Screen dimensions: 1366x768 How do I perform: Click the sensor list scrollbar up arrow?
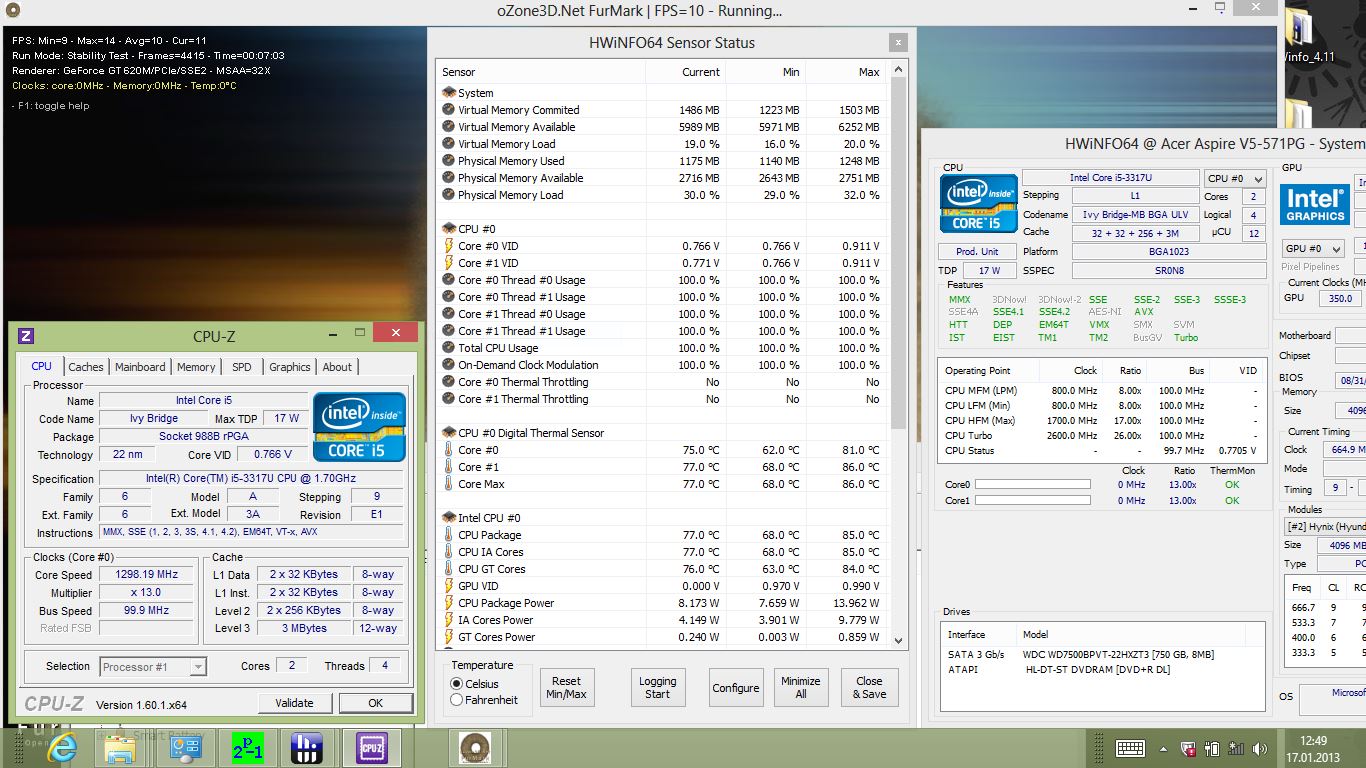pyautogui.click(x=897, y=67)
